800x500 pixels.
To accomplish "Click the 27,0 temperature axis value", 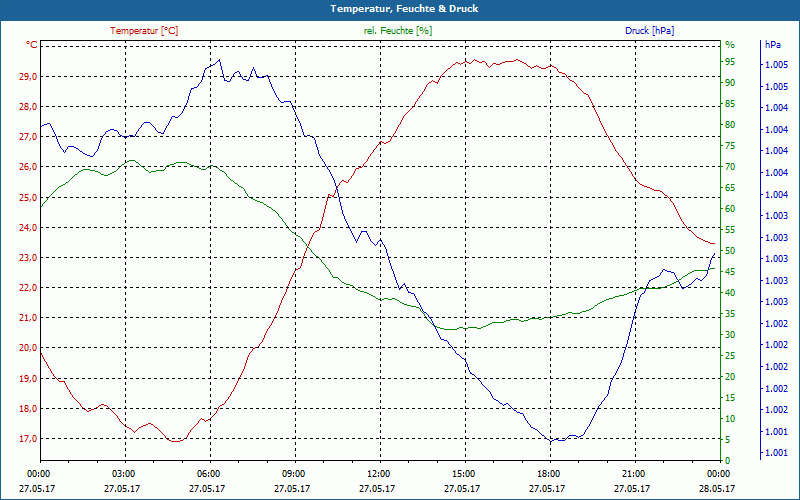I will coord(28,137).
